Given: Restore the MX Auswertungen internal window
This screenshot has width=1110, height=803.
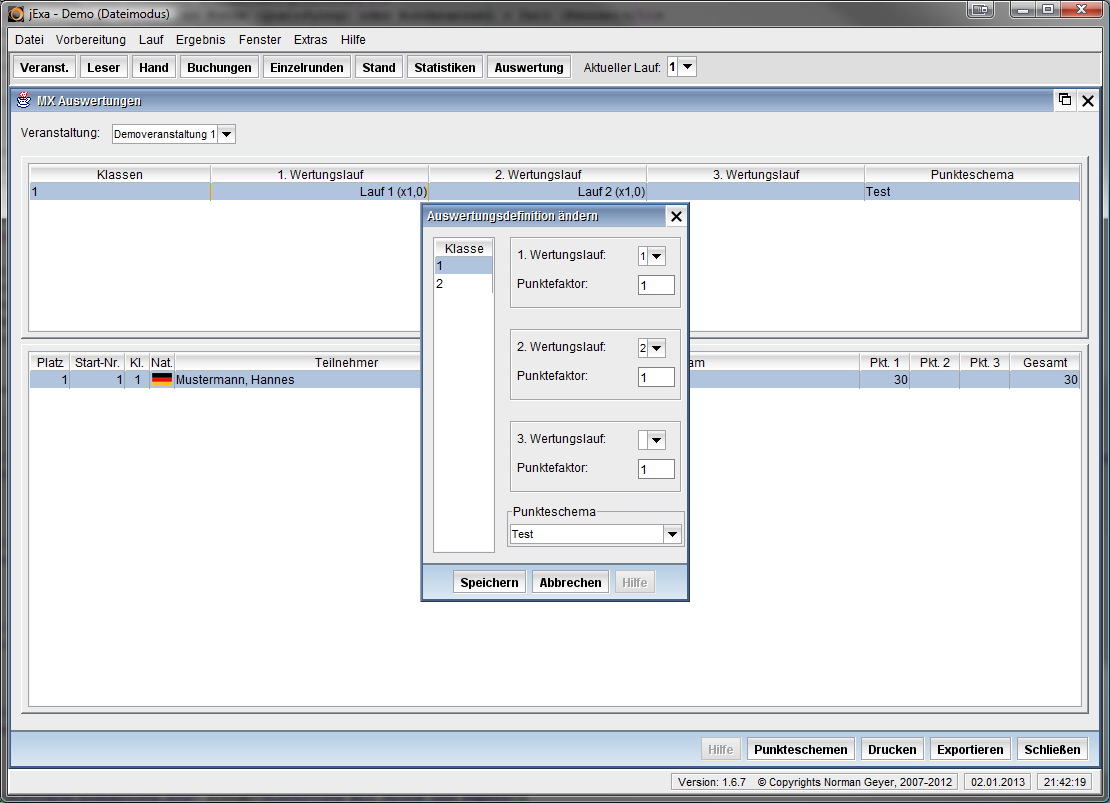Looking at the screenshot, I should pyautogui.click(x=1065, y=100).
